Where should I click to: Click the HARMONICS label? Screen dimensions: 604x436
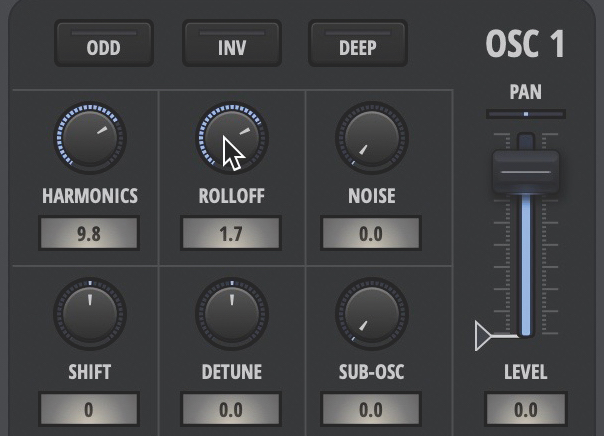click(x=90, y=196)
